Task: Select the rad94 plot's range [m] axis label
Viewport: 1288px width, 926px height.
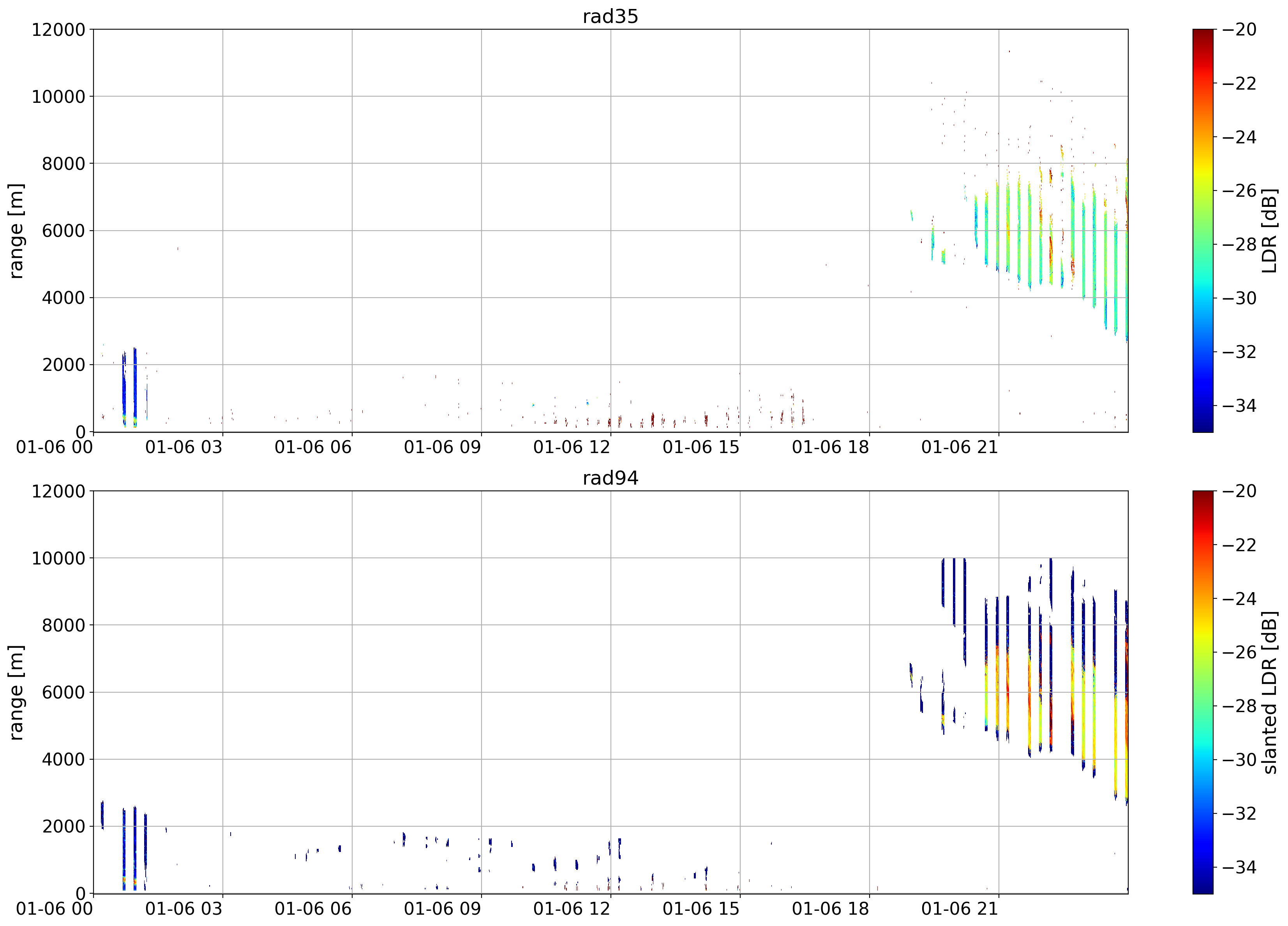Action: point(16,692)
